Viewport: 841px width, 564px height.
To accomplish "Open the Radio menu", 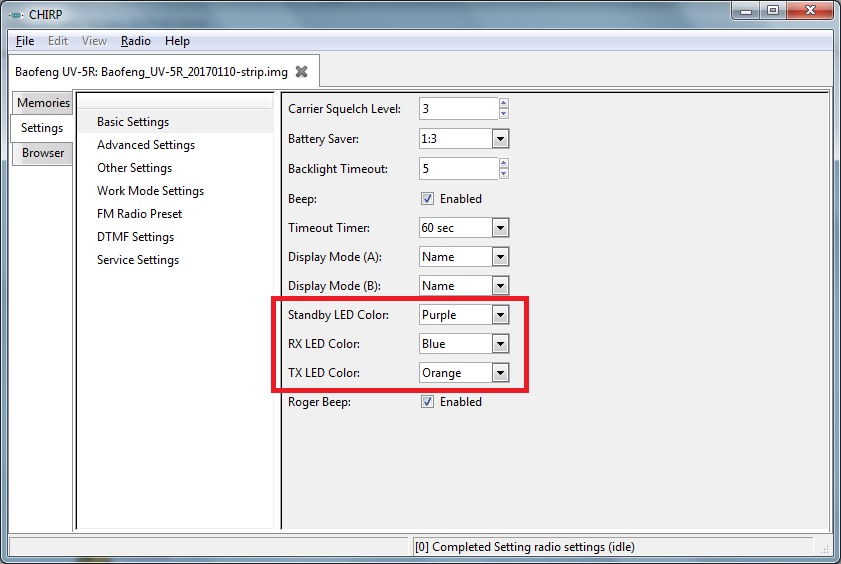I will pos(136,41).
